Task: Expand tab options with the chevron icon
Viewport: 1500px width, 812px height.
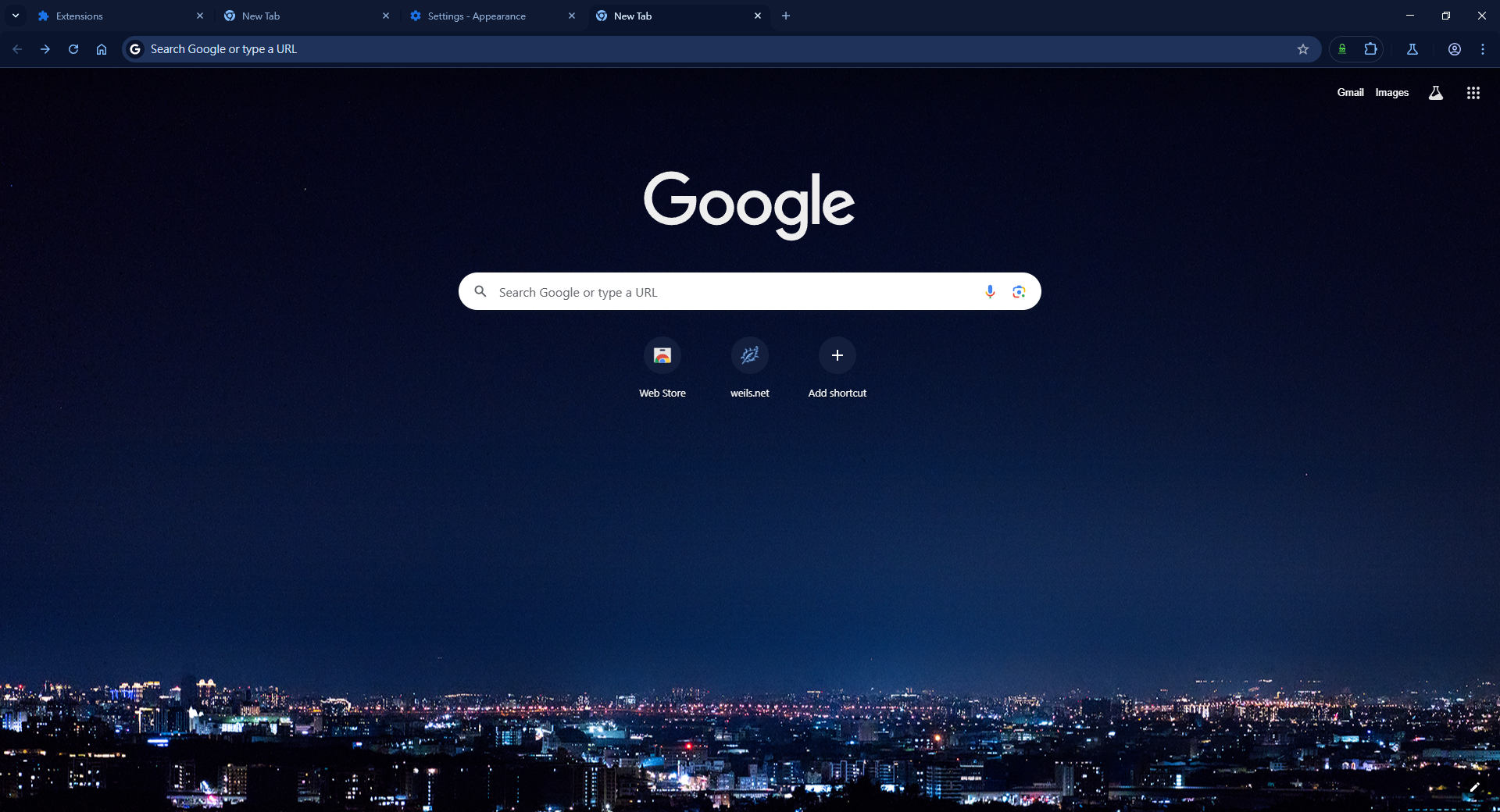Action: pyautogui.click(x=15, y=16)
